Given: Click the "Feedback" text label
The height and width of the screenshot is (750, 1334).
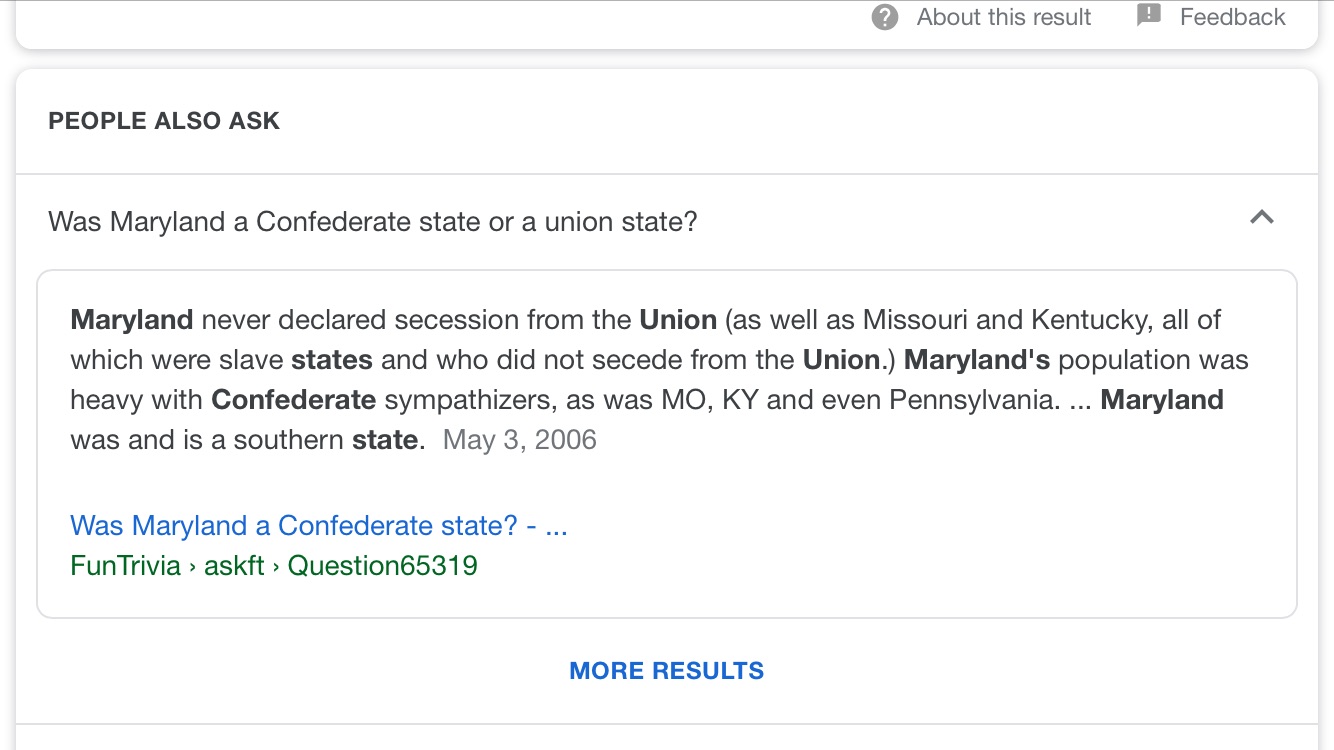Looking at the screenshot, I should [x=1232, y=17].
